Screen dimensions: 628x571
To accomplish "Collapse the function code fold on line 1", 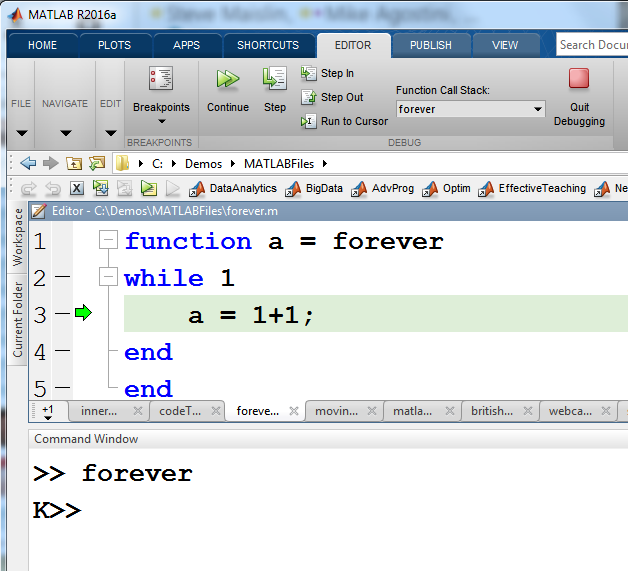I will coord(108,241).
